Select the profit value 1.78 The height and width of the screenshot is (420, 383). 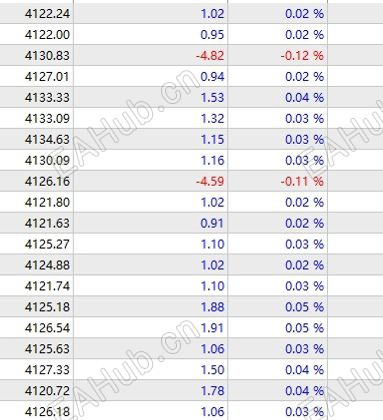click(x=212, y=391)
